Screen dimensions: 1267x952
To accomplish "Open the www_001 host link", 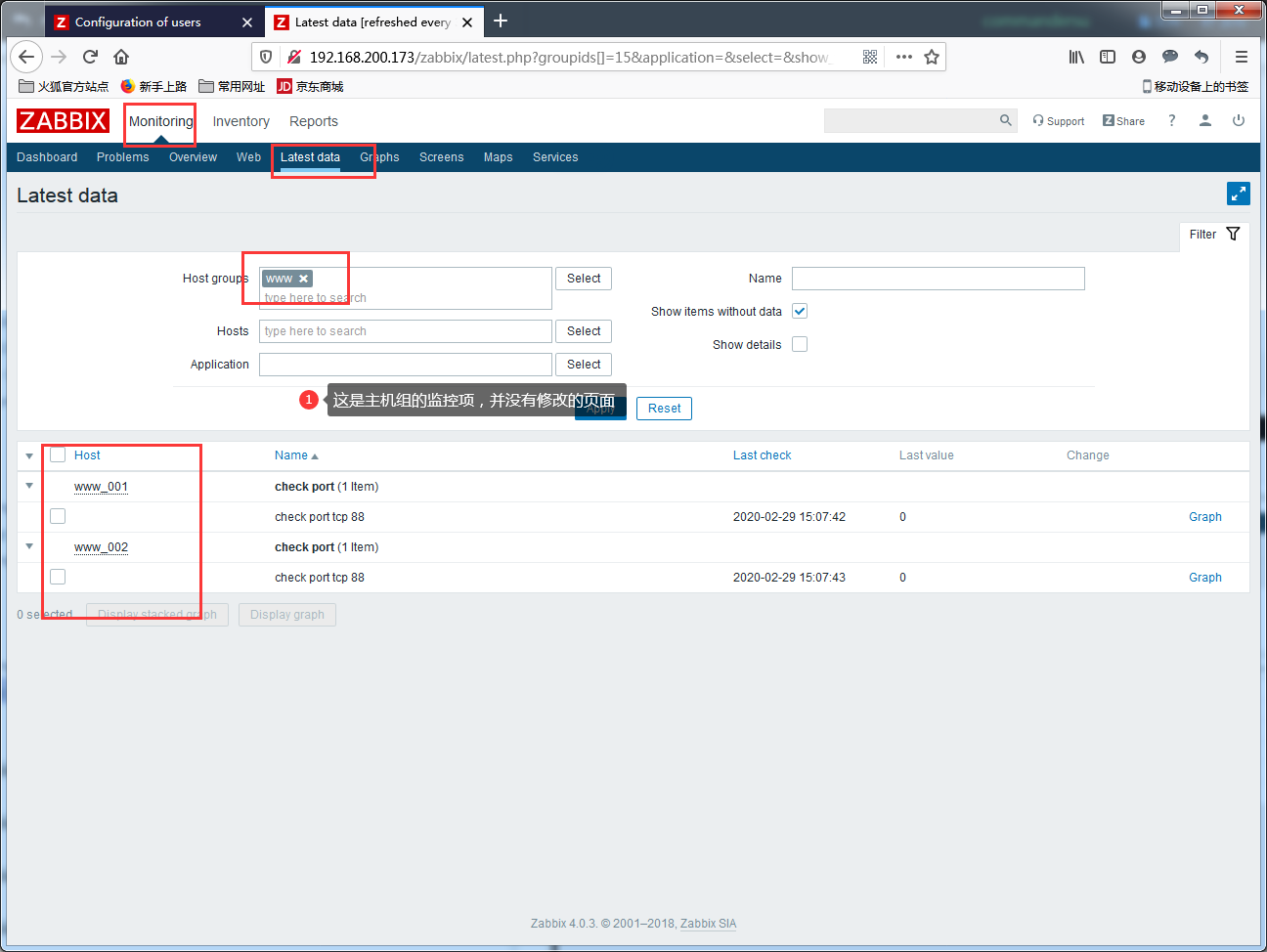I will pos(101,487).
